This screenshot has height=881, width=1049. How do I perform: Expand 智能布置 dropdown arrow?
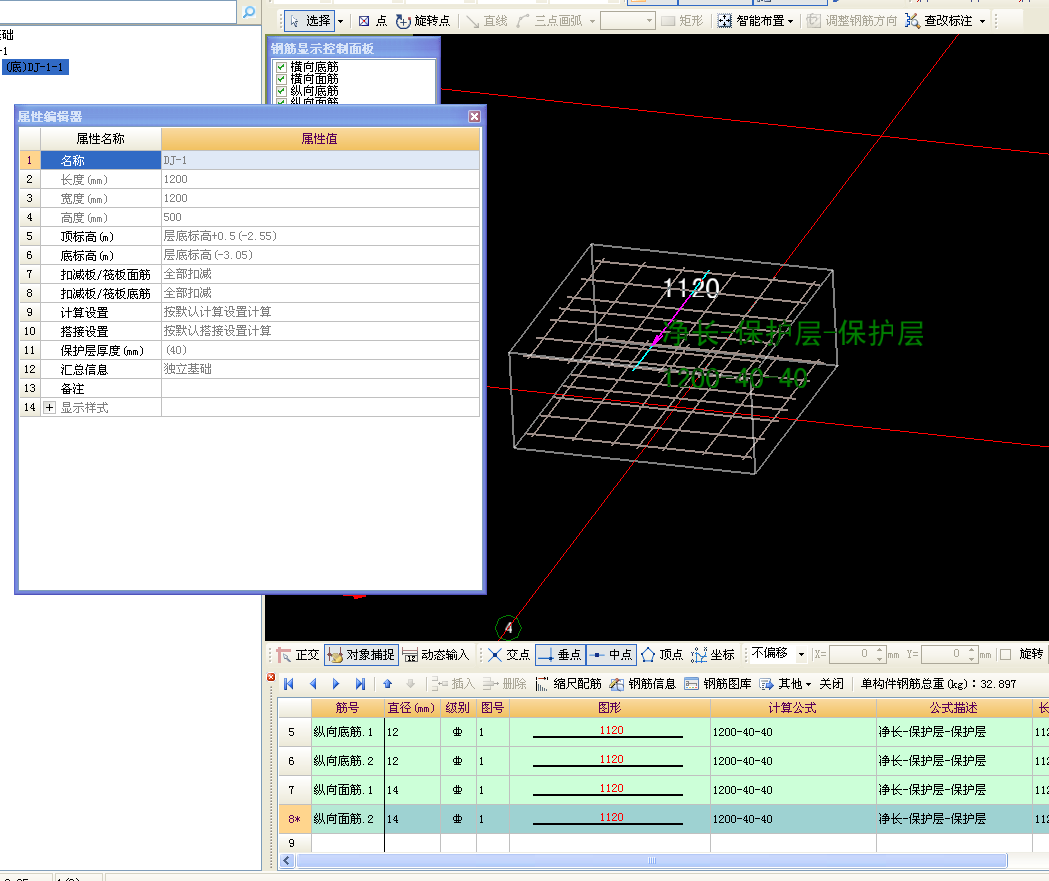[791, 21]
